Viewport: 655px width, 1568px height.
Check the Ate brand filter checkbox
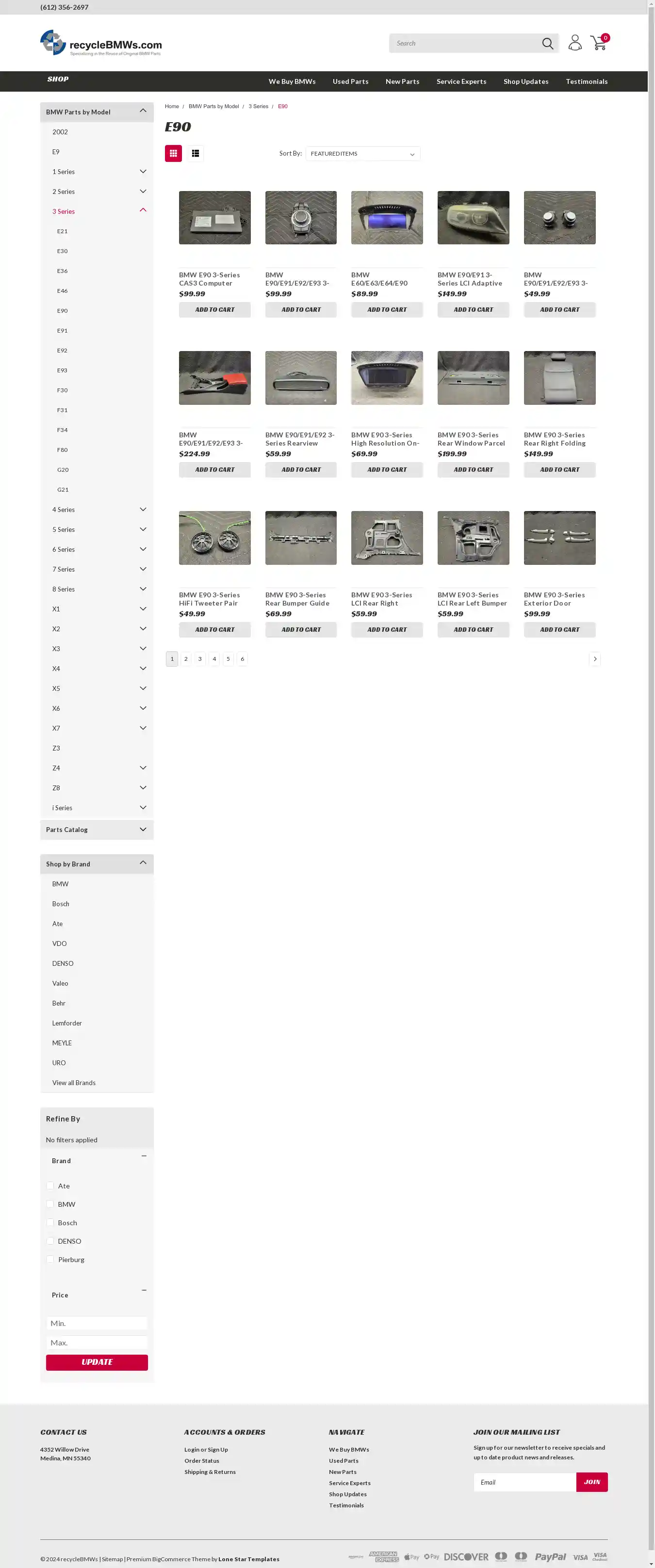tap(50, 1185)
